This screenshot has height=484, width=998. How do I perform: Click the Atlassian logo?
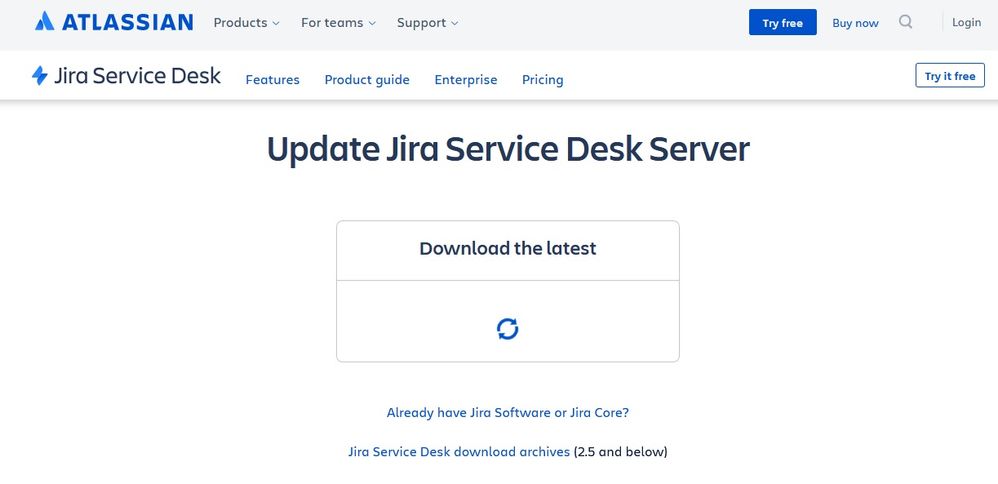point(114,22)
